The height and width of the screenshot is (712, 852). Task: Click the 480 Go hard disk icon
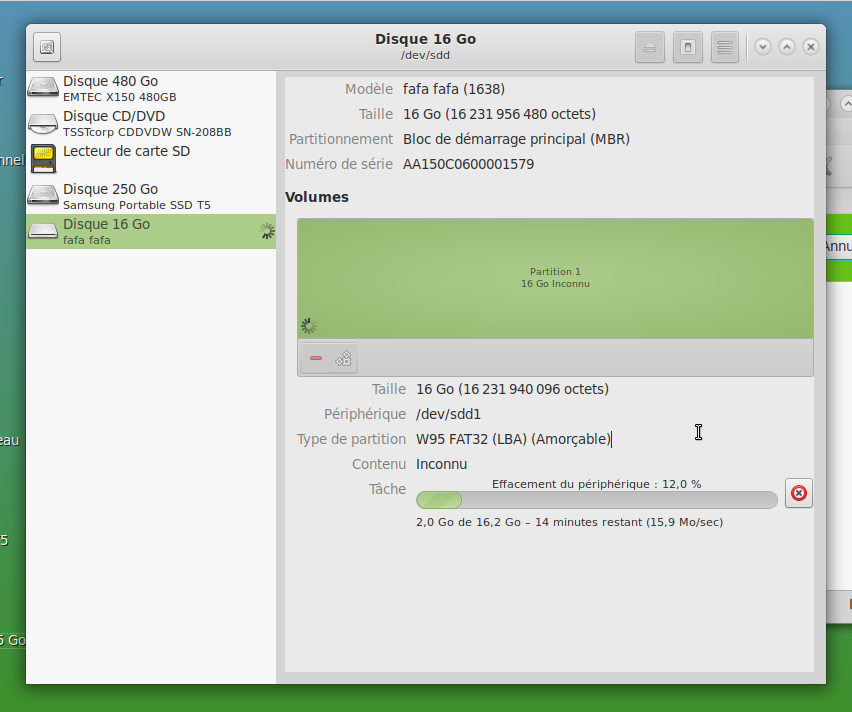coord(43,88)
